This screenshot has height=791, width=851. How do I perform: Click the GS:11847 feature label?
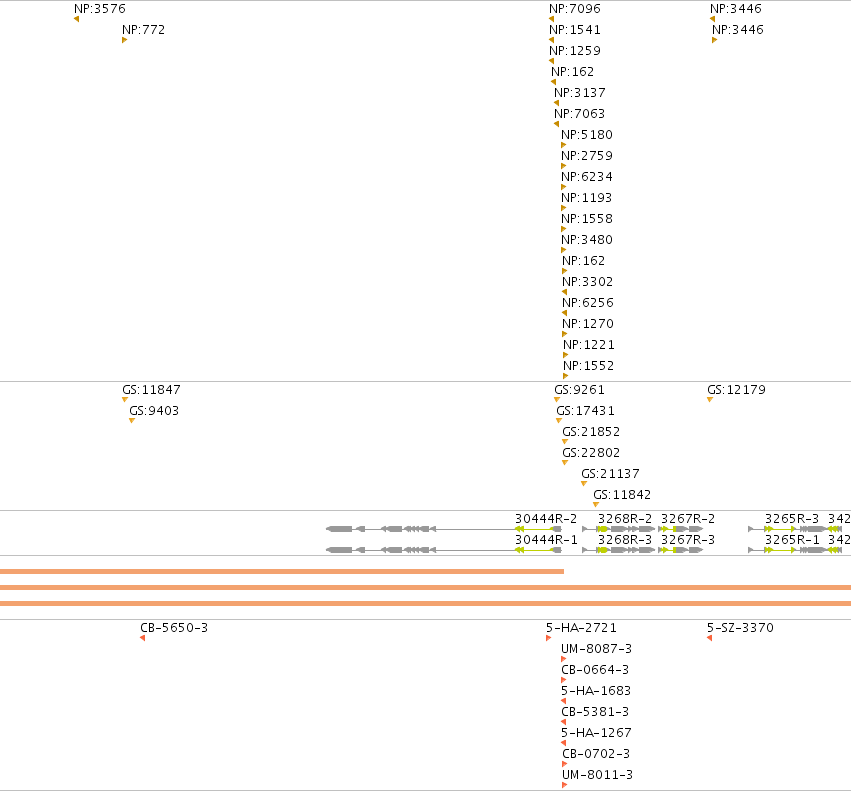click(151, 390)
